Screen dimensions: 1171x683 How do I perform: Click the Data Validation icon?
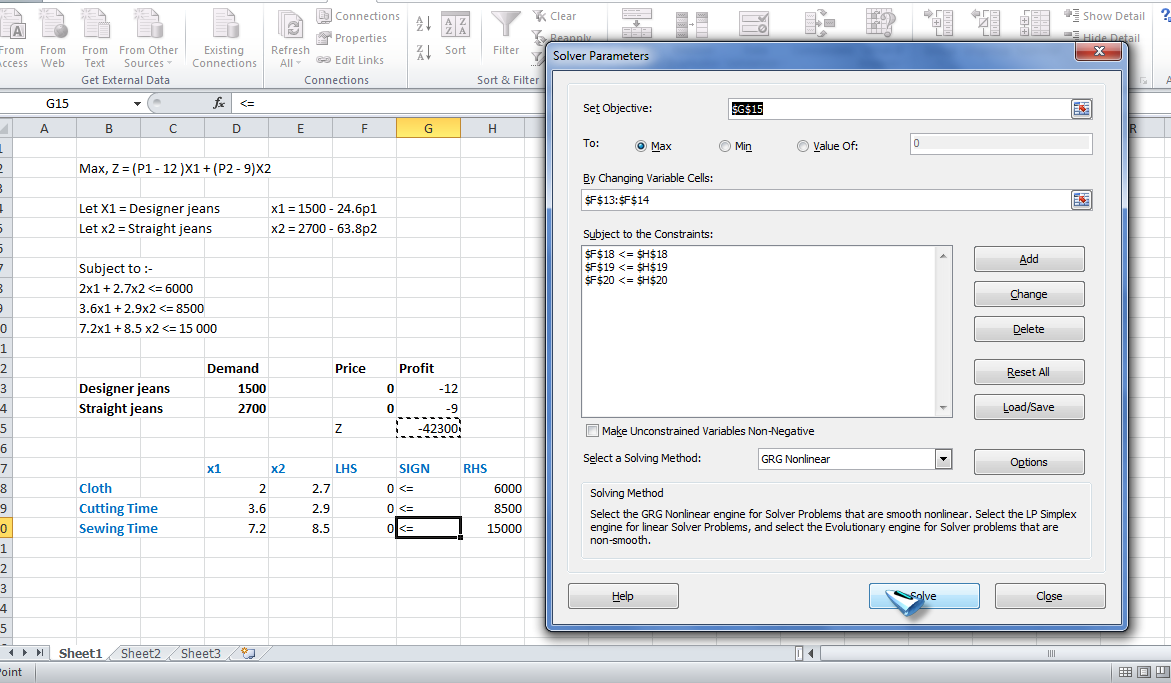[x=754, y=24]
